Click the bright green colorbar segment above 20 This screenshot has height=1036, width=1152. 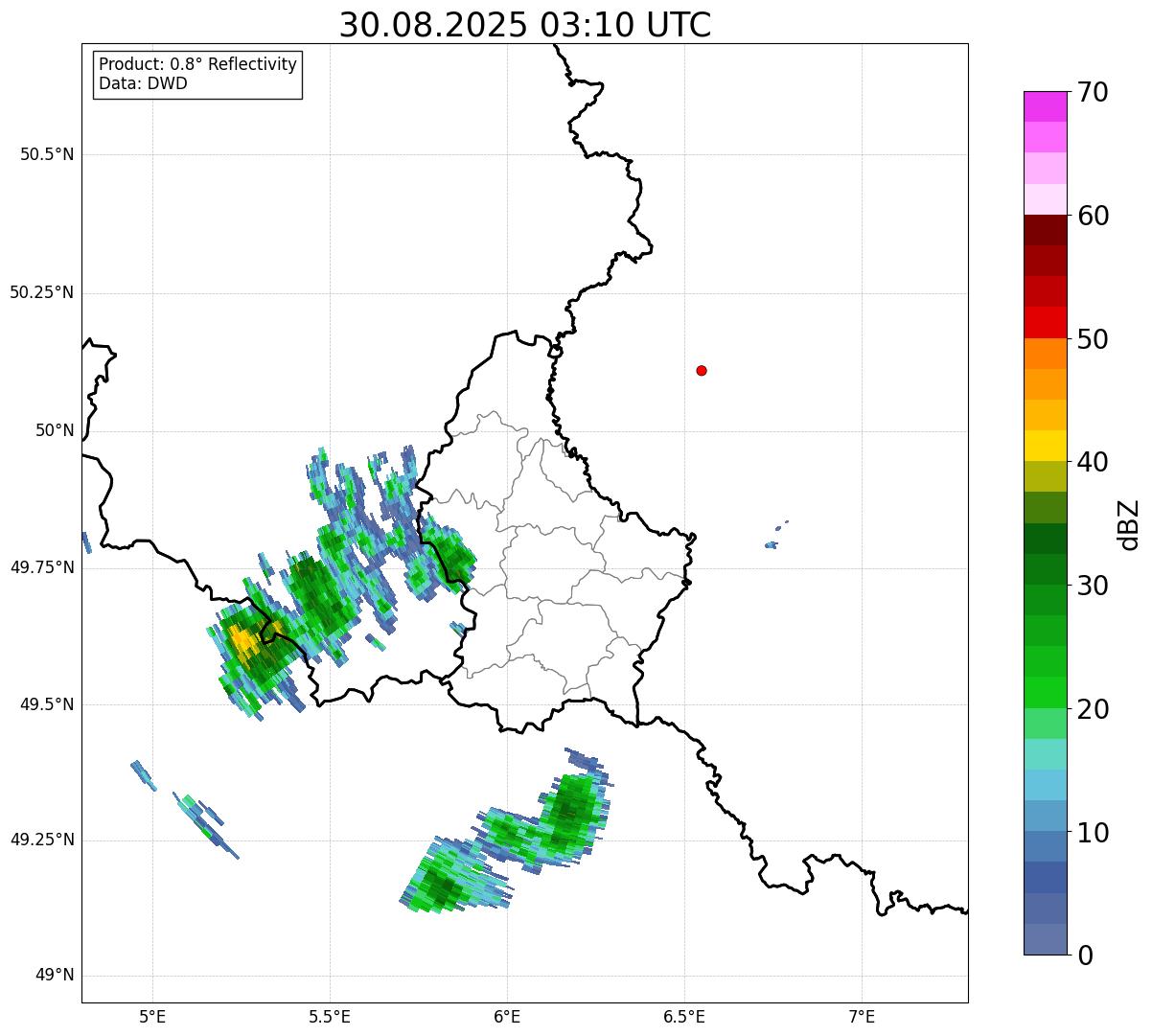coord(1046,693)
